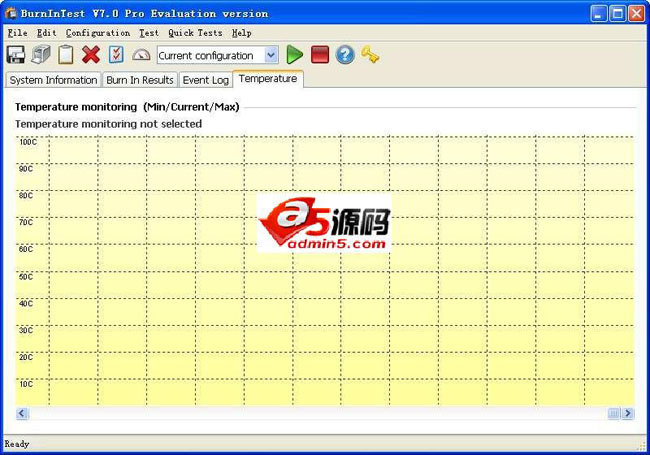The image size is (650, 455).
Task: Click the clipboard copy toolbar icon
Action: point(65,55)
